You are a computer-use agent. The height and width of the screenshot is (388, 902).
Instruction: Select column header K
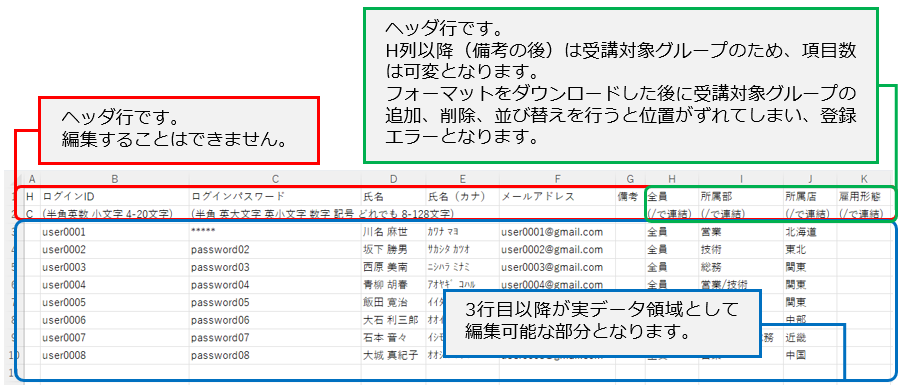click(x=863, y=179)
